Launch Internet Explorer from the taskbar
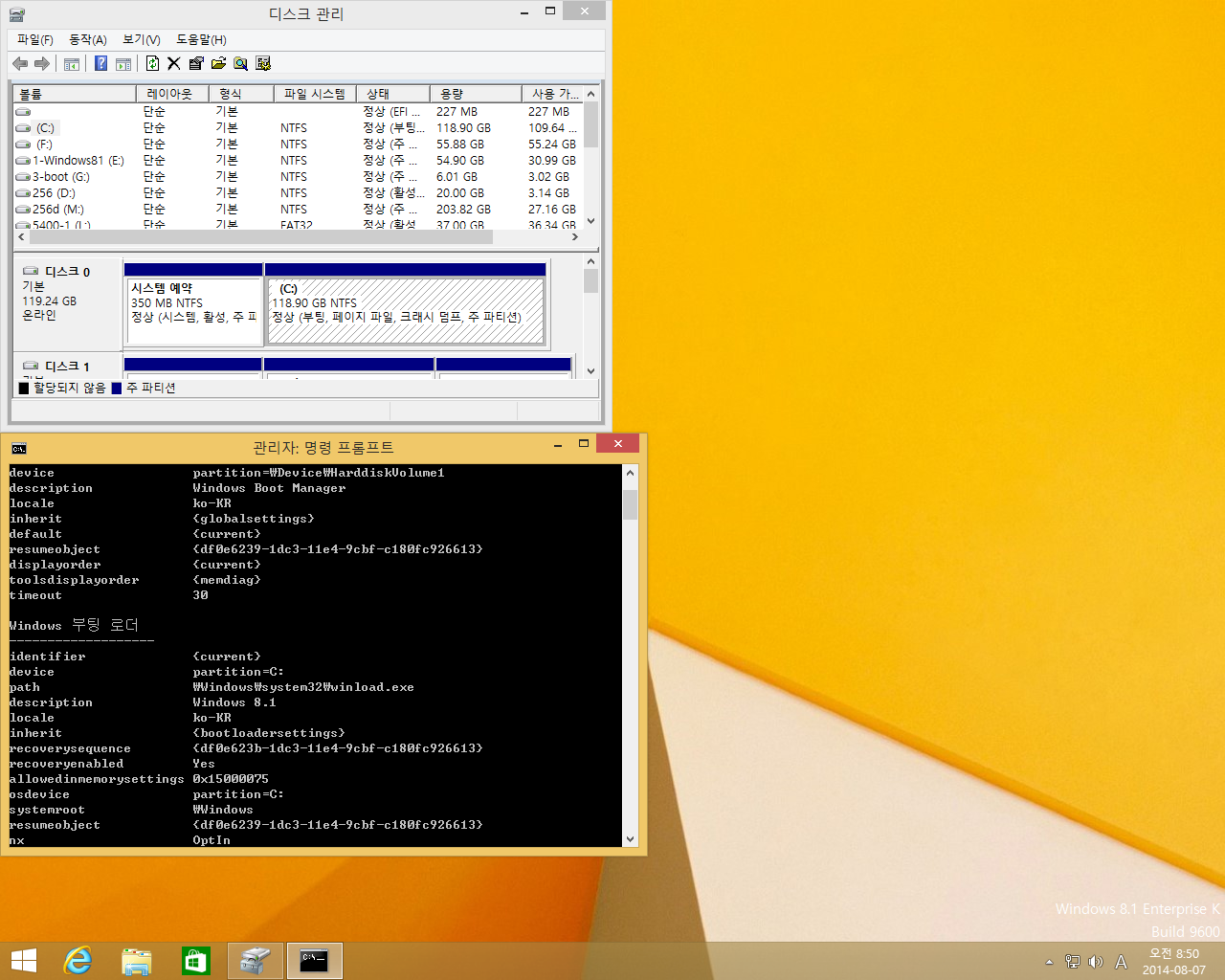The height and width of the screenshot is (980, 1225). point(78,961)
